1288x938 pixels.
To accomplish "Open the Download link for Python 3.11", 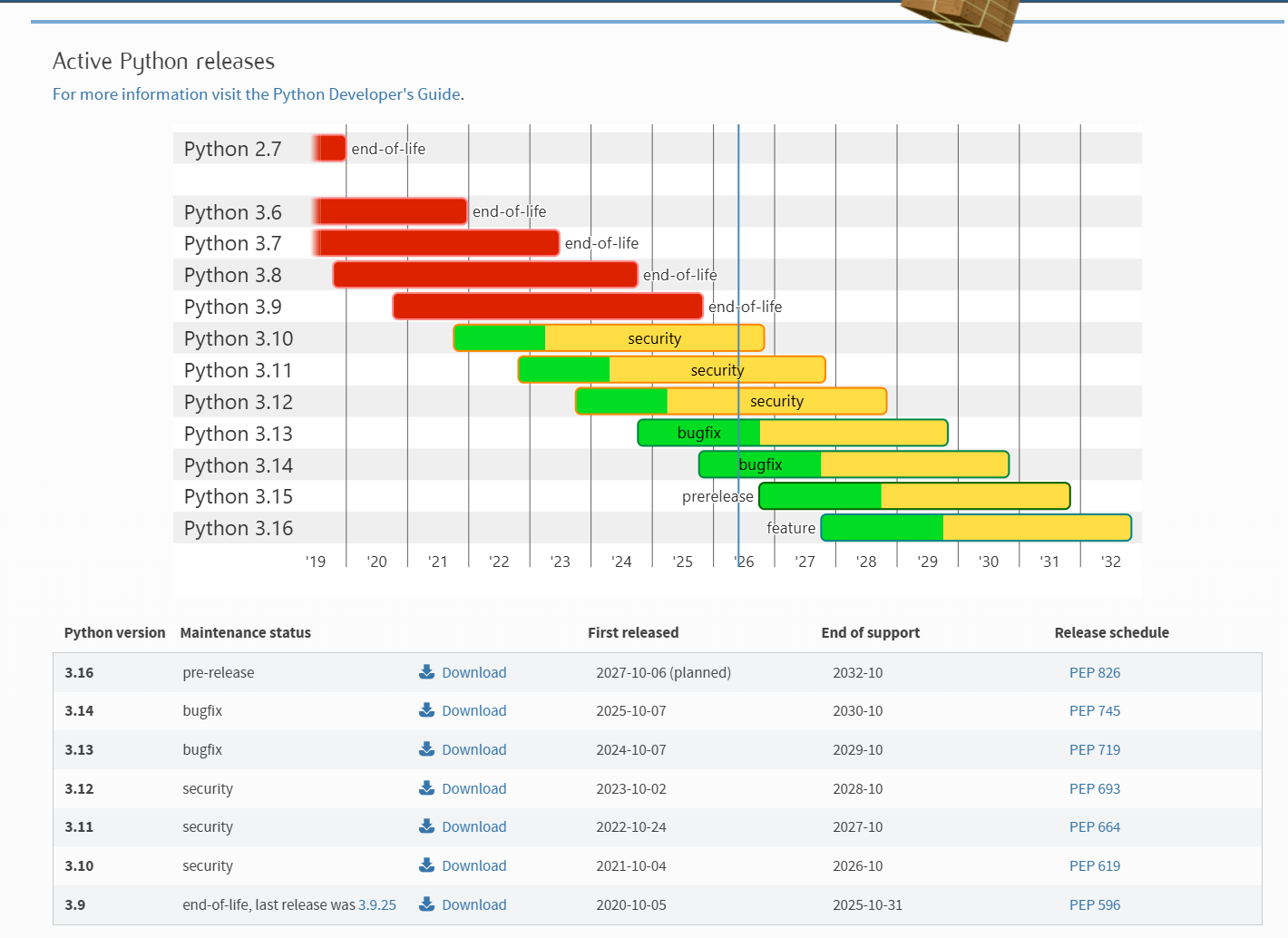I will click(473, 826).
